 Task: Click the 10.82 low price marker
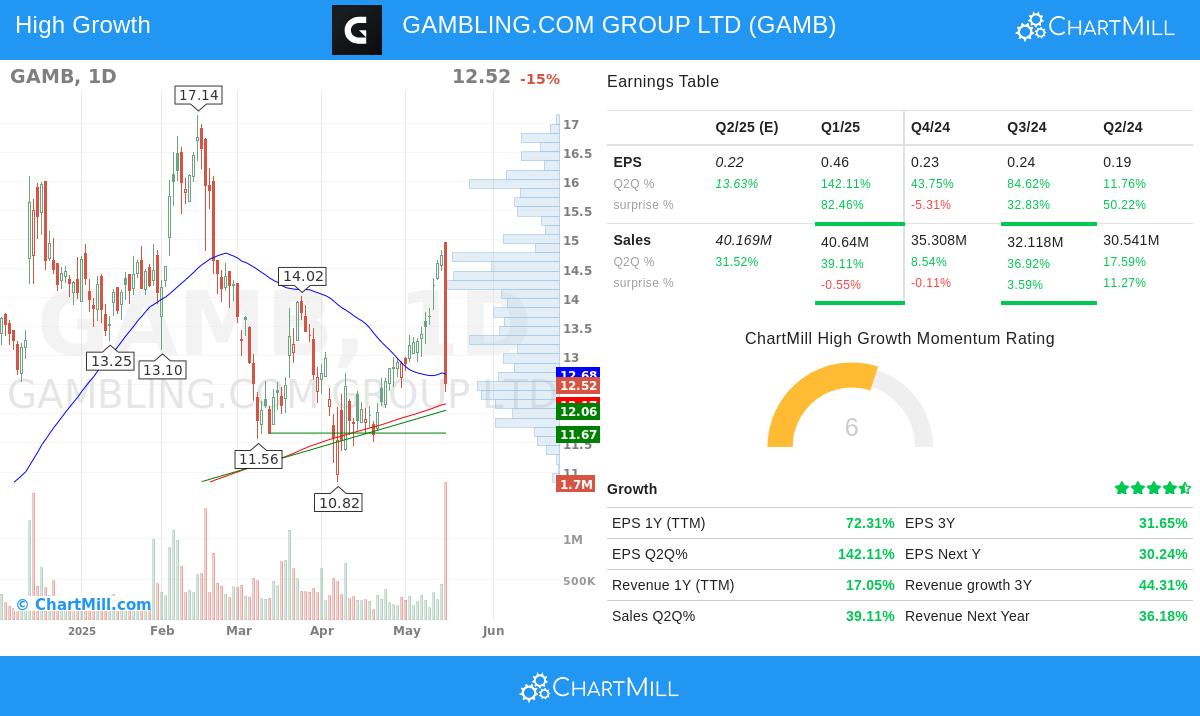338,503
